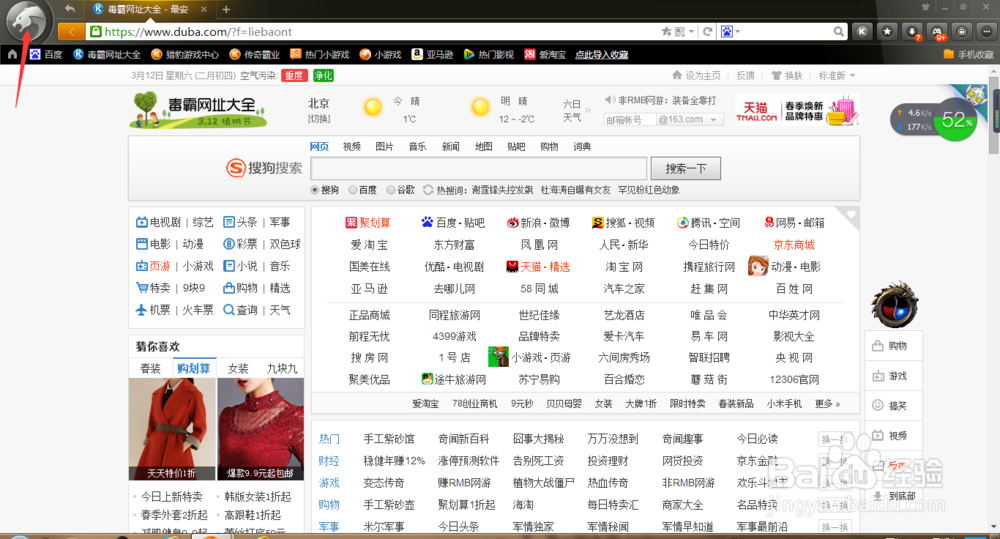Click the undo closed tab arrow icon
Screen dimensions: 1000x539
pyautogui.click(x=70, y=9)
